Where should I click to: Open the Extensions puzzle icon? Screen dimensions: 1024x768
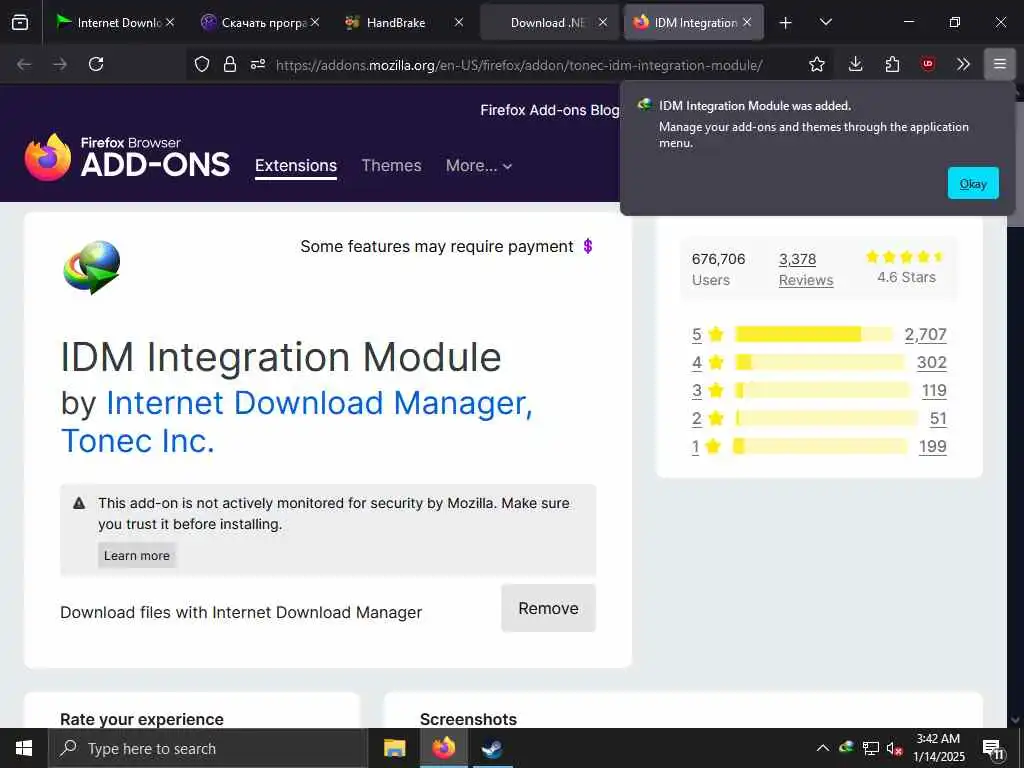coord(892,64)
